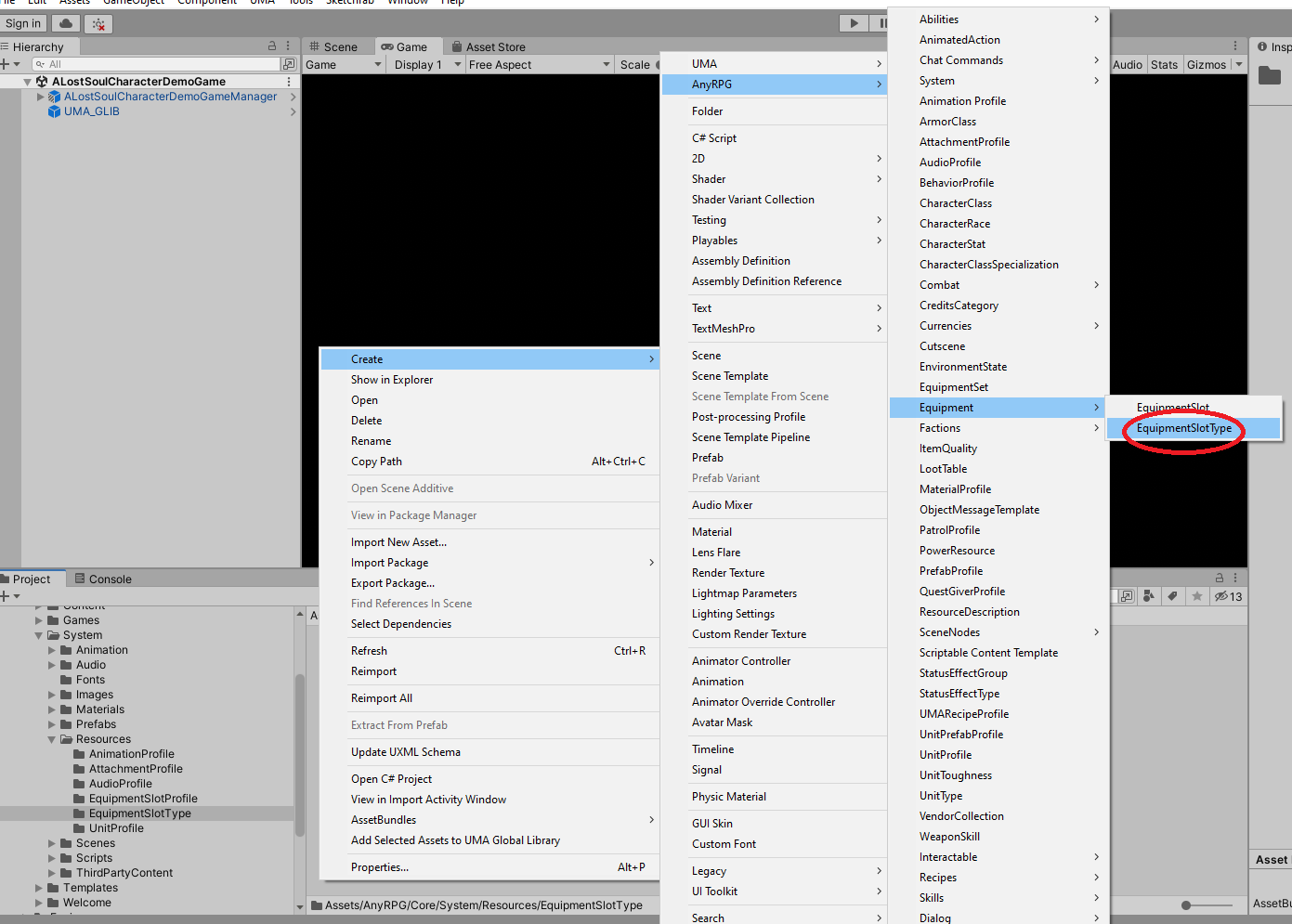Click the Sign in button
The height and width of the screenshot is (924, 1292).
tap(23, 23)
